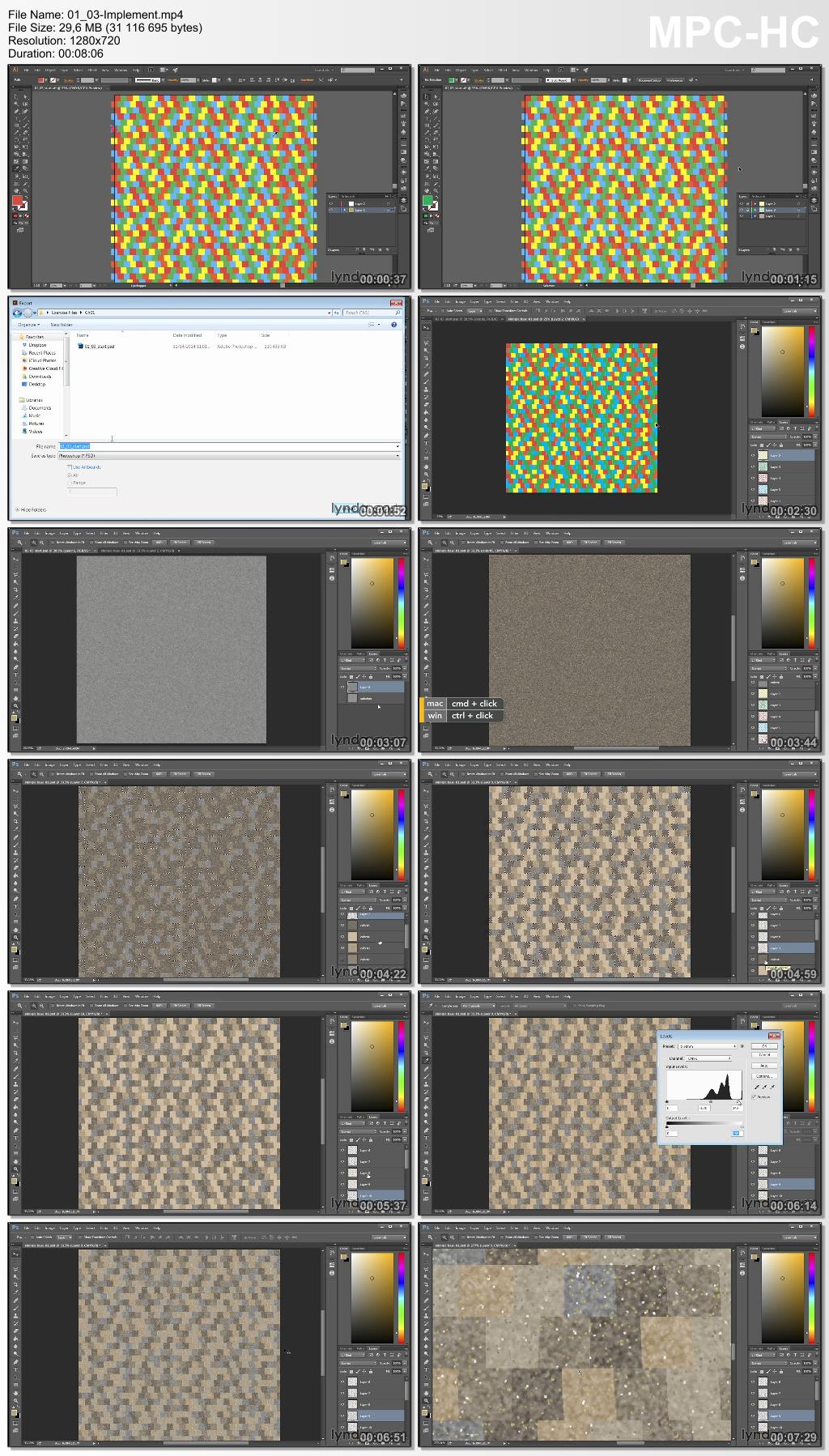This screenshot has width=829, height=1456.
Task: Switch to the Layers tab in the 00:00:37 Illustrator frame
Action: pyautogui.click(x=332, y=197)
